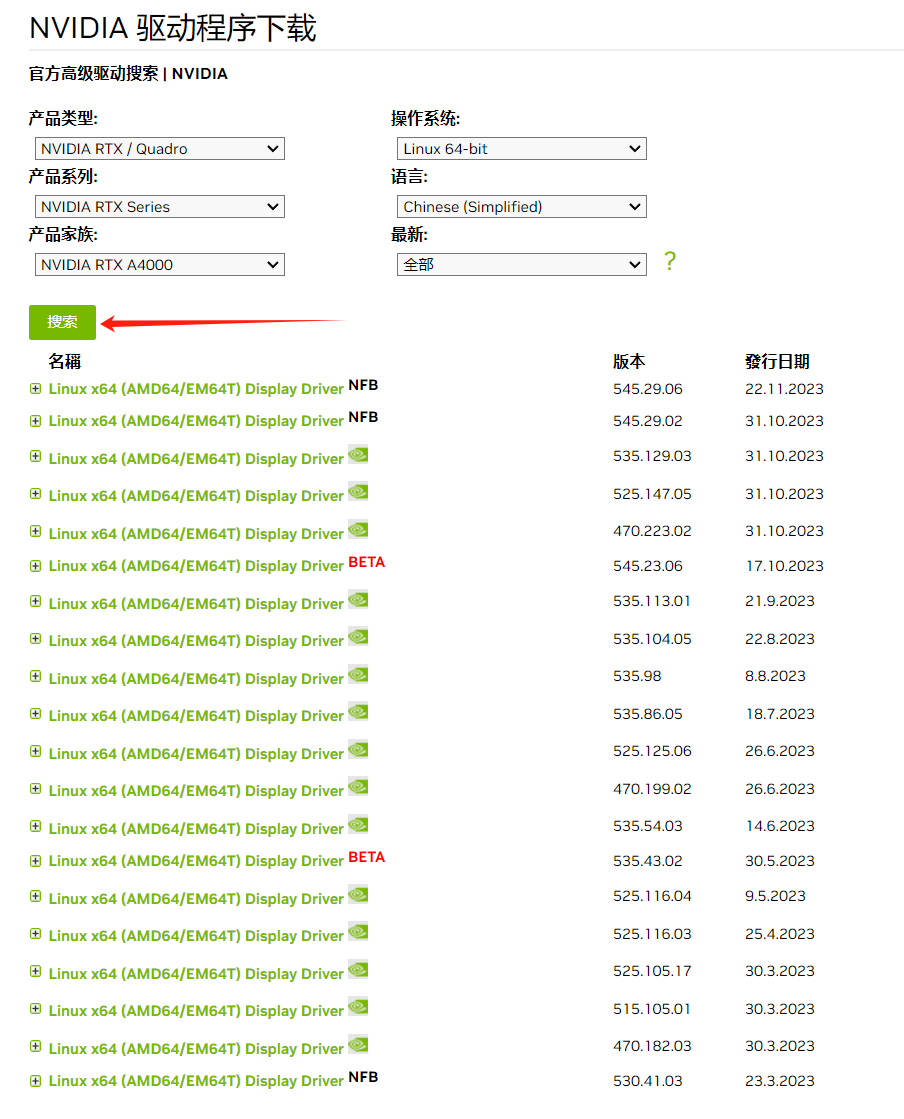Open the Display Driver link for version 545.29.06
The image size is (904, 1119).
click(196, 389)
